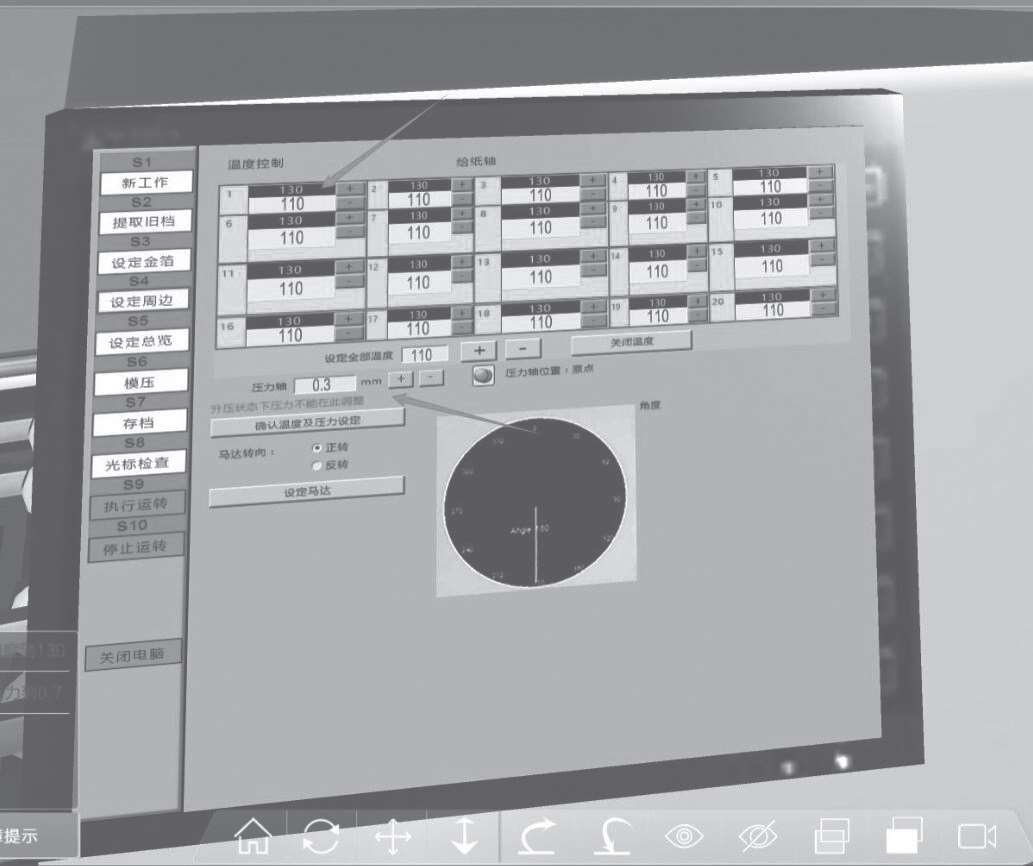1033x866 pixels.
Task: Click zone 1 set temperature value 110
Action: pos(292,204)
